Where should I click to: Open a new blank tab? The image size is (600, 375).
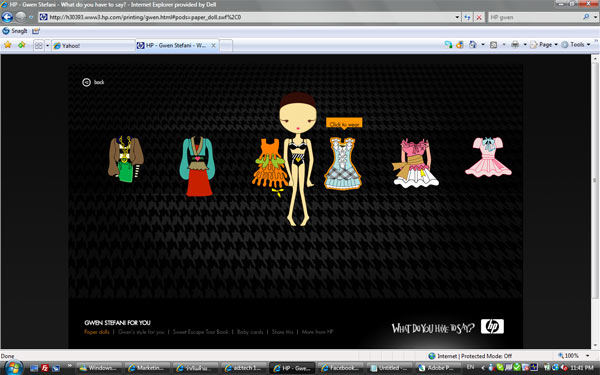point(226,46)
